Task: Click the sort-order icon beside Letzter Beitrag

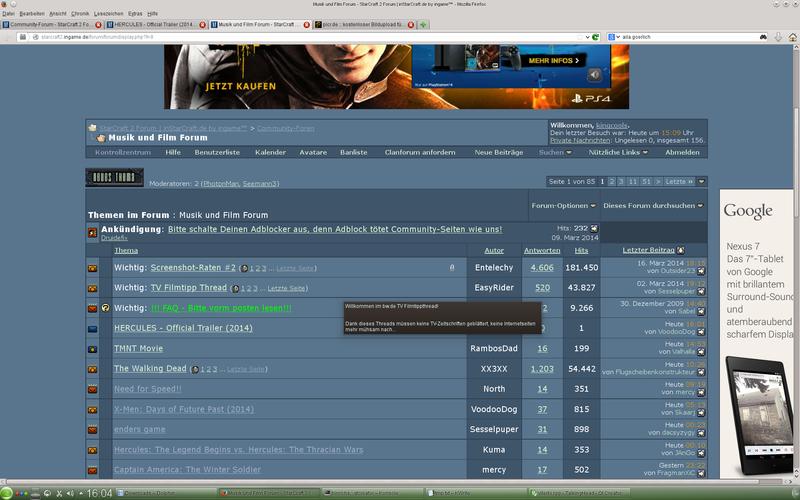Action: 681,250
